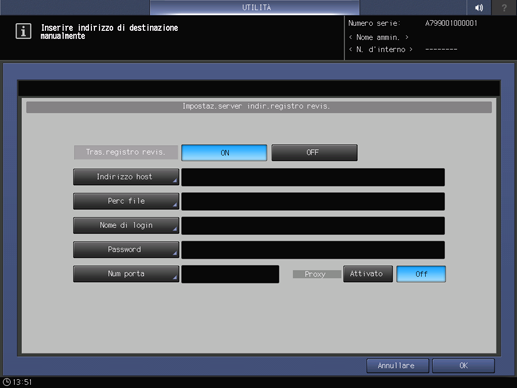Image resolution: width=517 pixels, height=388 pixels.
Task: Confirm settings with the OK button
Action: (463, 366)
